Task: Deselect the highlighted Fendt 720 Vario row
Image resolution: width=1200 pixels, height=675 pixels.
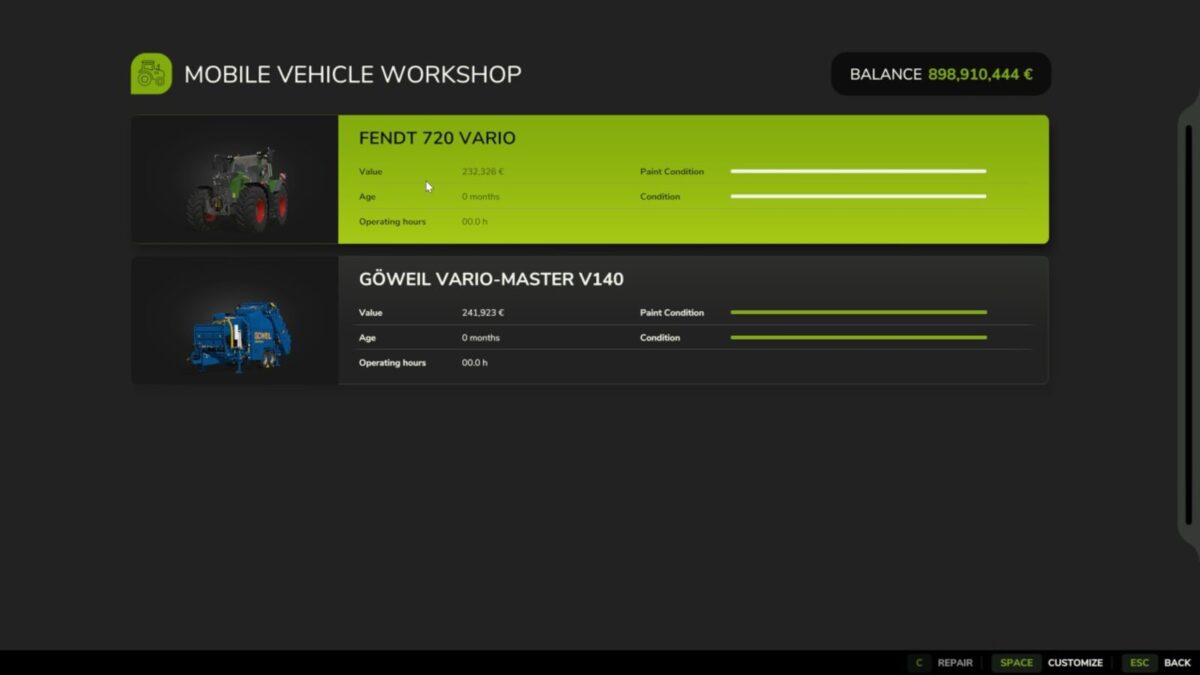Action: pyautogui.click(x=690, y=180)
